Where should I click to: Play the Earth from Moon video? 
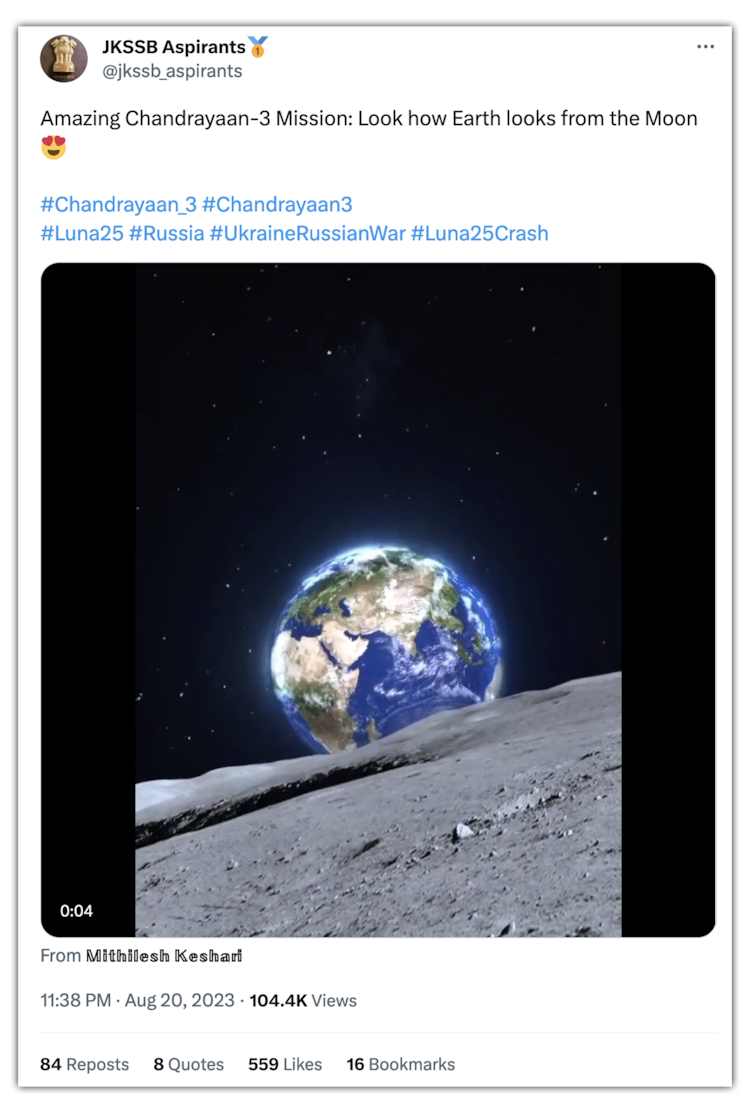tap(378, 600)
